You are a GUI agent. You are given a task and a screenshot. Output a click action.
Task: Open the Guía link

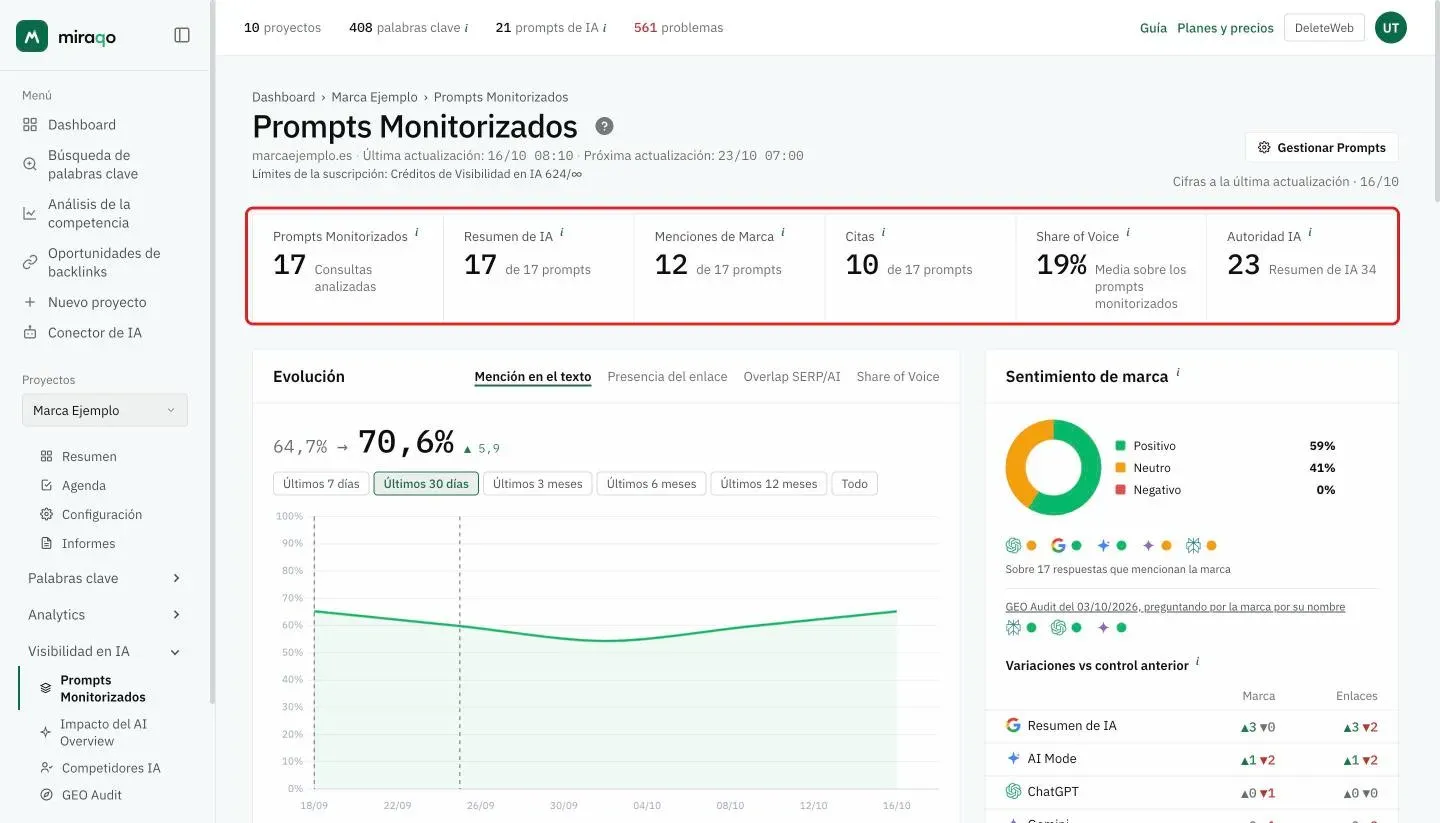click(x=1153, y=28)
